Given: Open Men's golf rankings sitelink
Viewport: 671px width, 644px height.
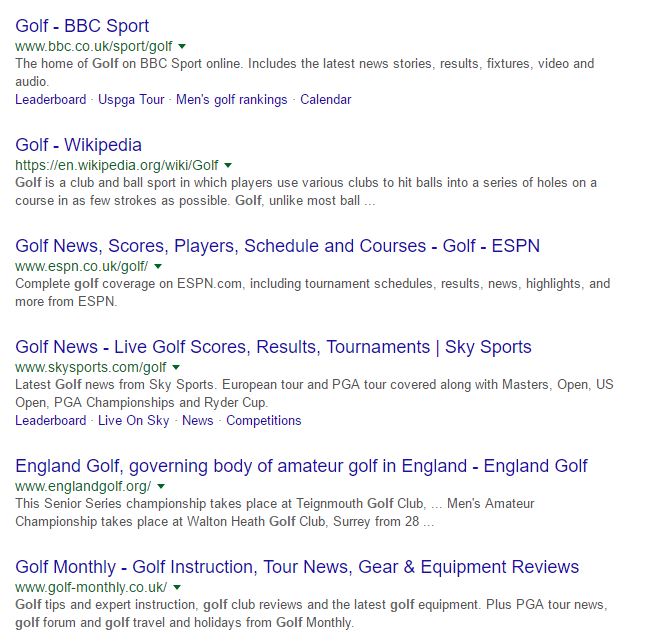Looking at the screenshot, I should point(232,99).
